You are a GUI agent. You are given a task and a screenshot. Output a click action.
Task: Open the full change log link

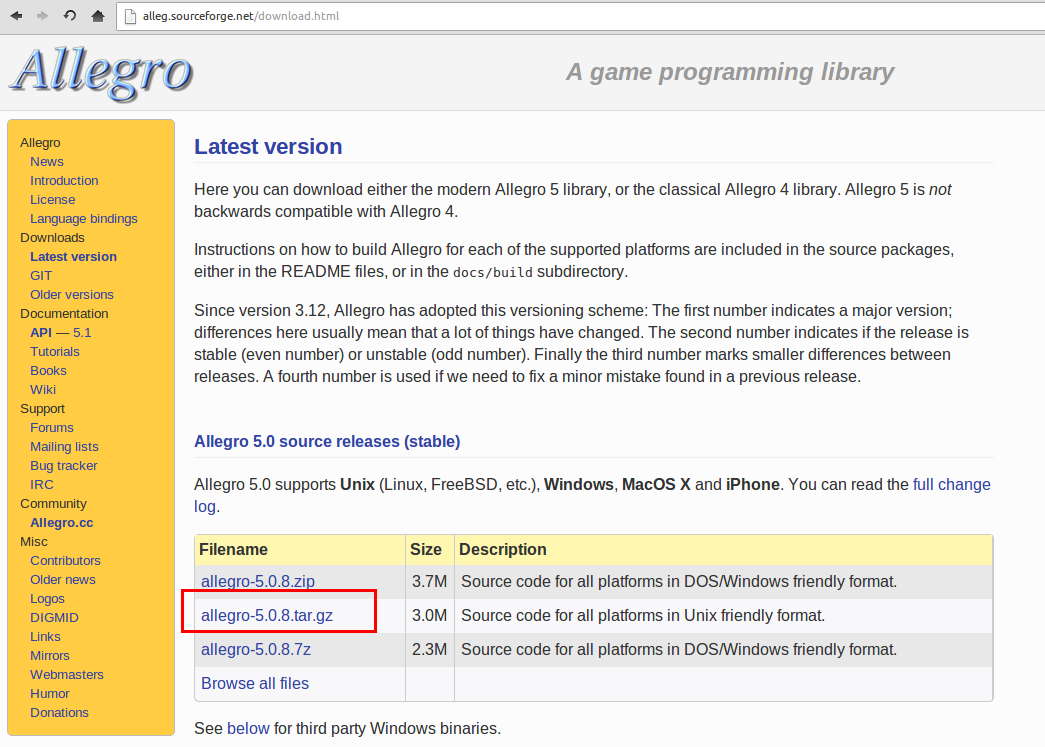(x=952, y=484)
